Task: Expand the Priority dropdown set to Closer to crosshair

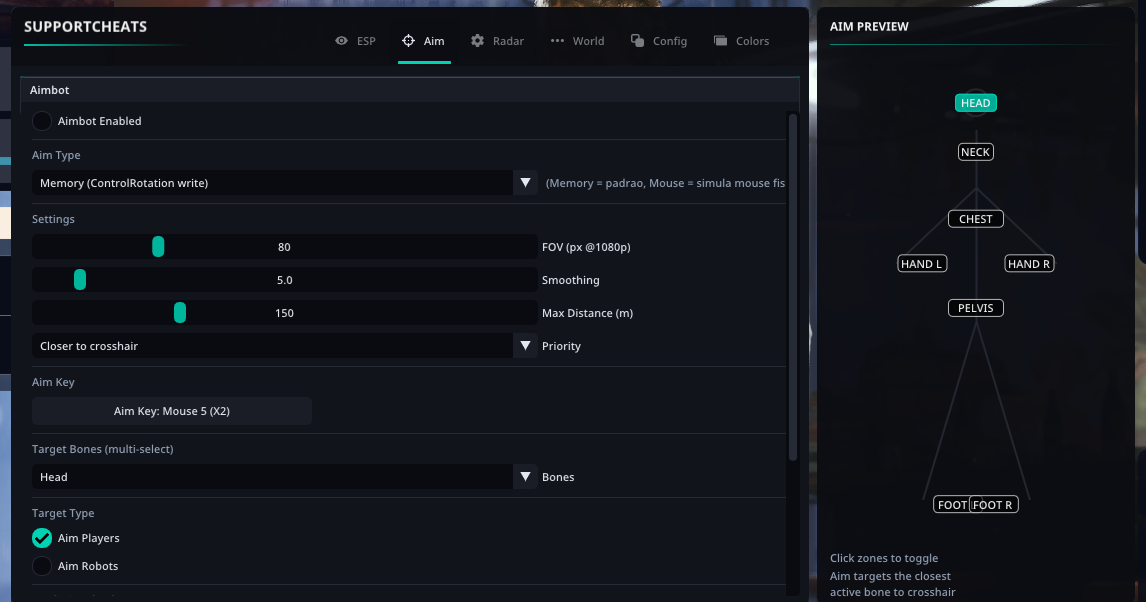Action: point(284,346)
